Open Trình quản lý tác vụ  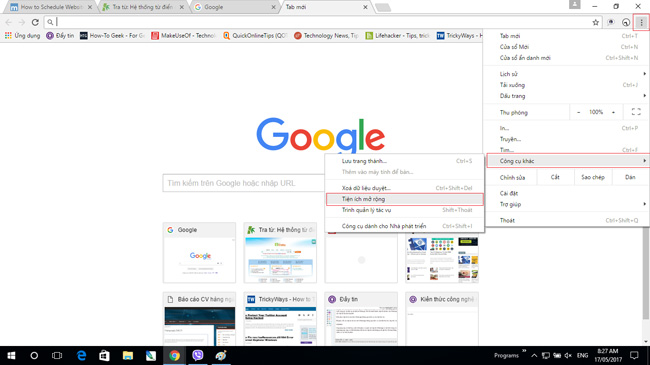coord(405,210)
